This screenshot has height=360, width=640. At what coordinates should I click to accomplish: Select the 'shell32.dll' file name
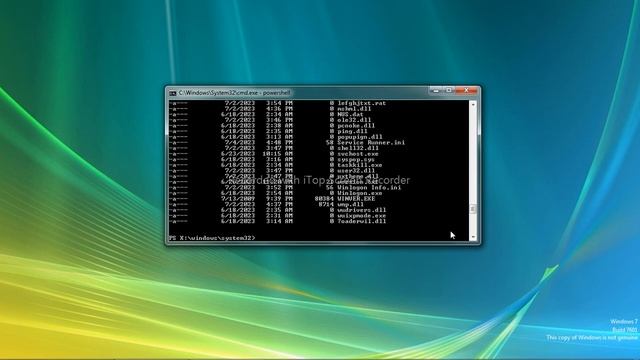(358, 148)
